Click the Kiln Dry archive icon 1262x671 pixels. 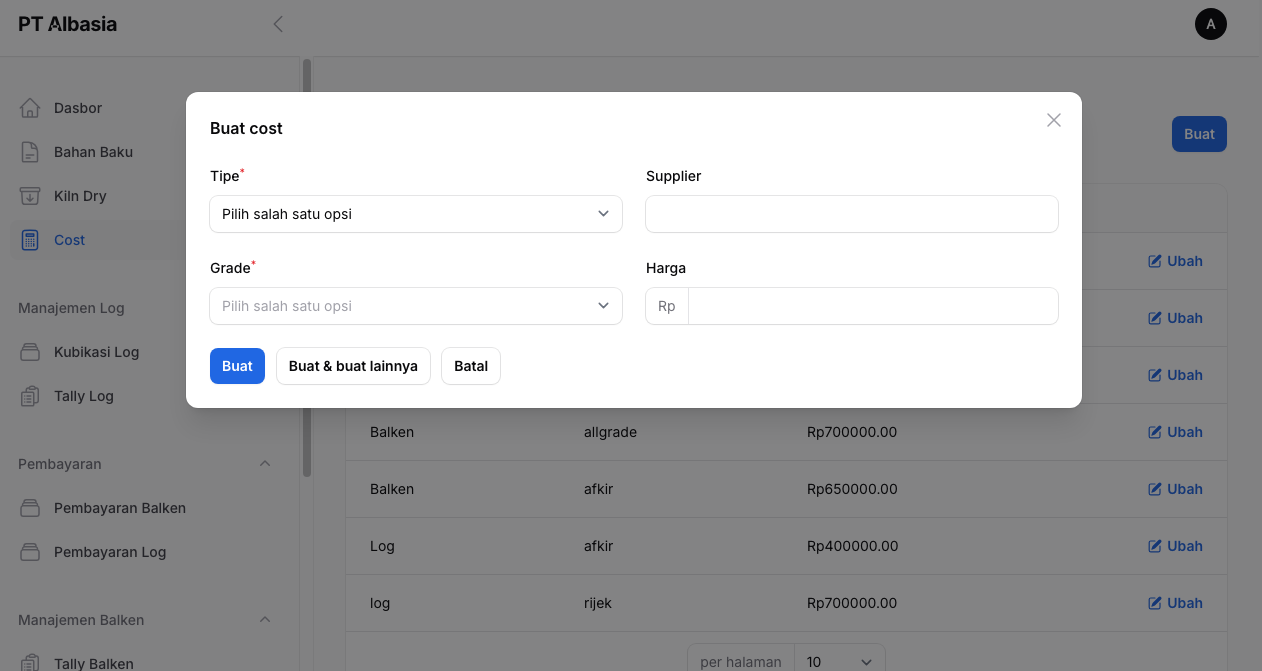click(30, 196)
